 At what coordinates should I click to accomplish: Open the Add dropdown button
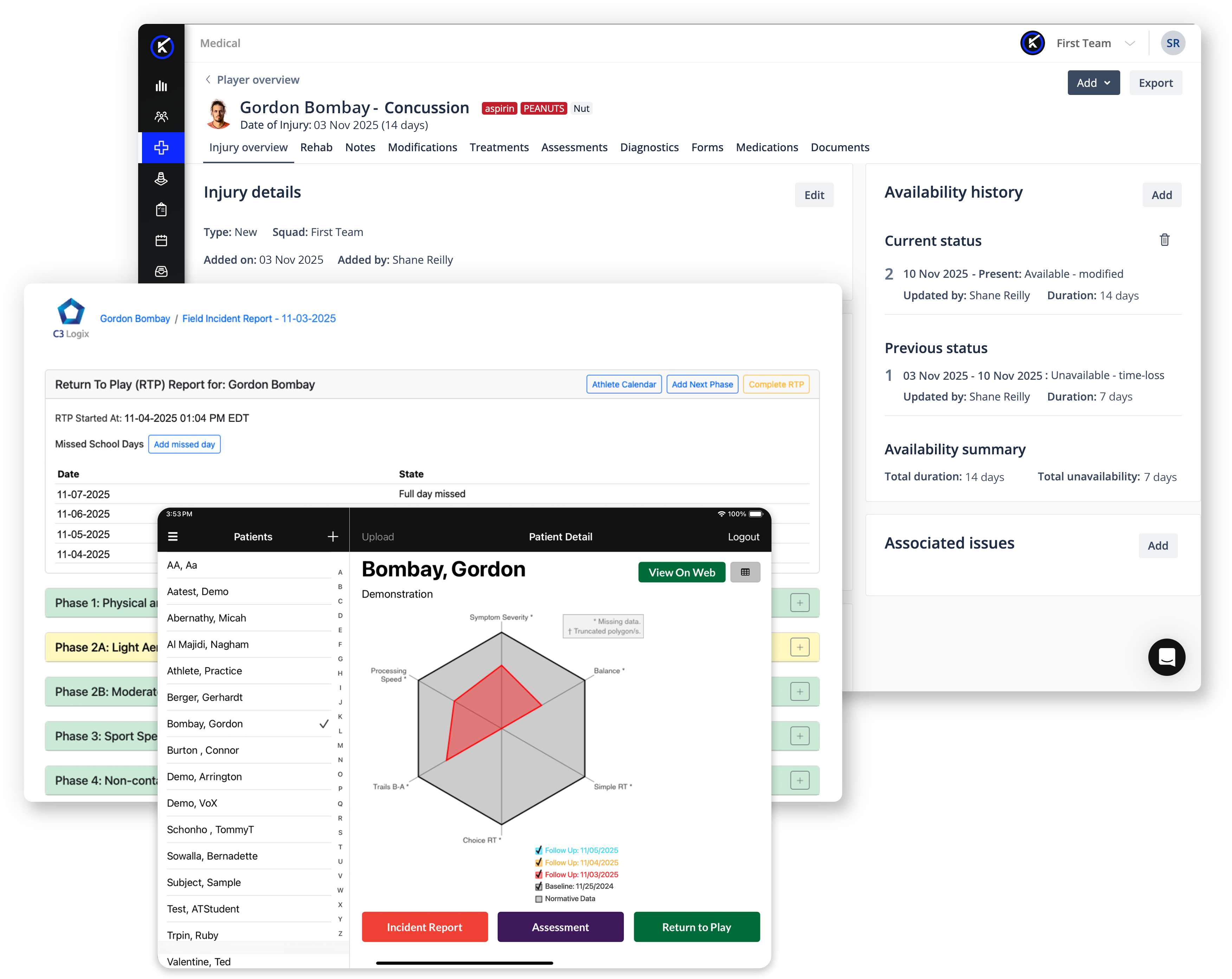(1093, 83)
